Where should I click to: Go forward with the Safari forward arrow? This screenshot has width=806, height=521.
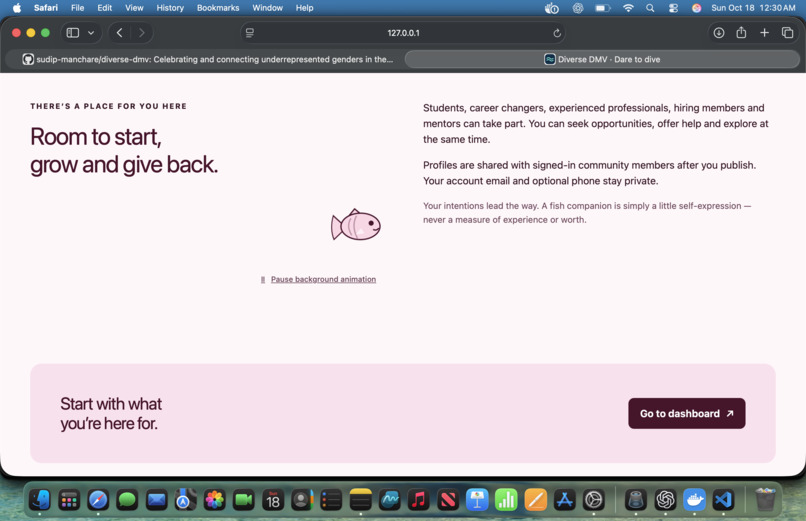141,33
